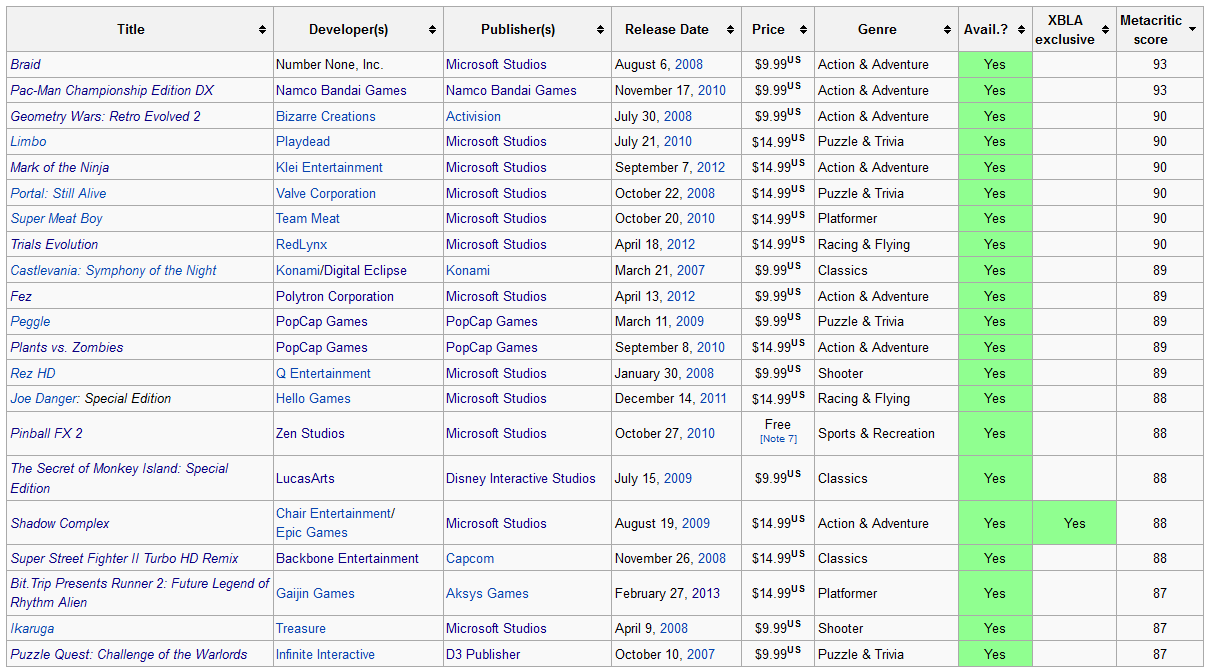The image size is (1211, 667).
Task: Click the Publisher(s) column sort arrows
Action: click(x=602, y=30)
